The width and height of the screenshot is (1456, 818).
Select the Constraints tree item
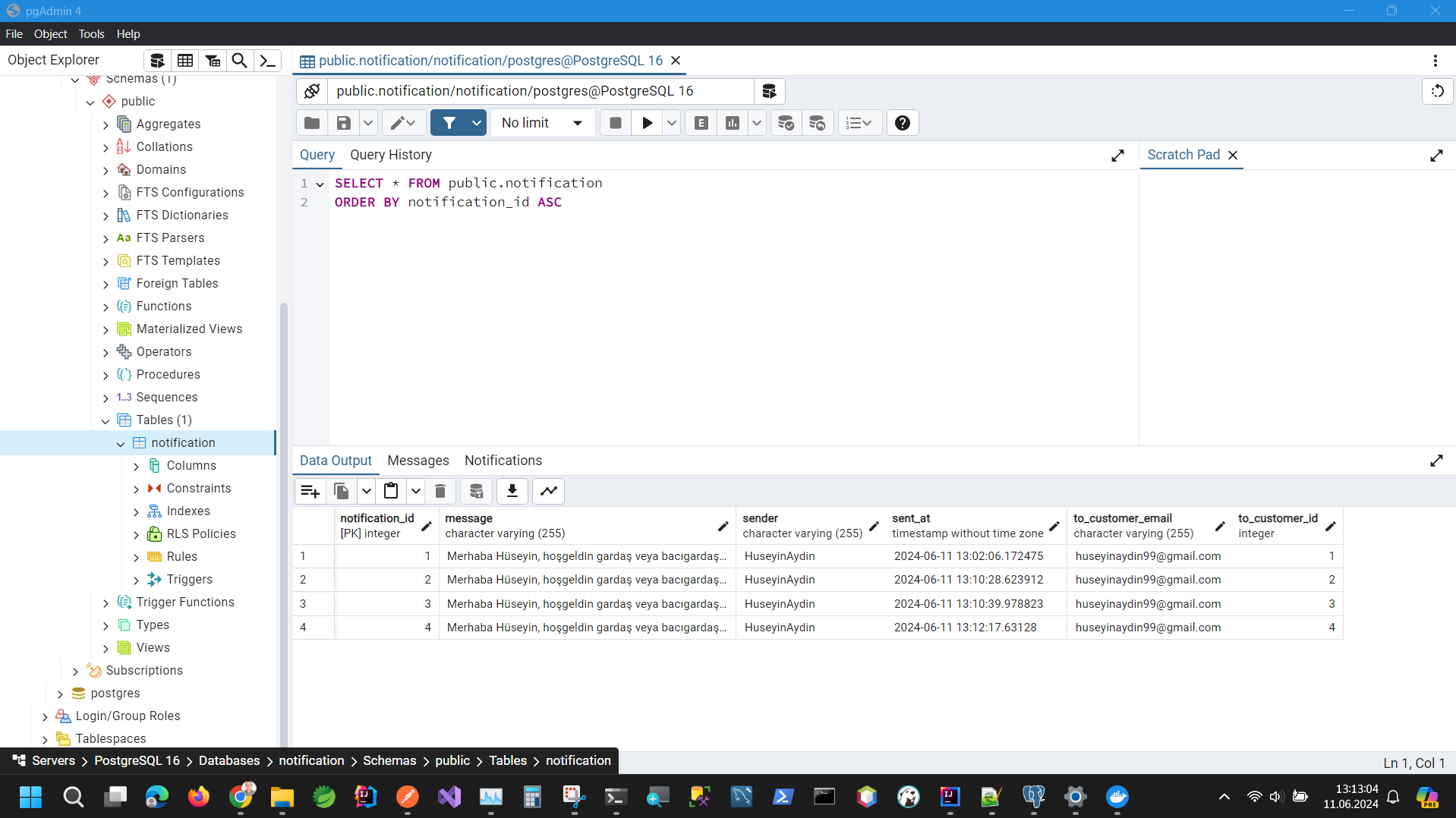[199, 489]
